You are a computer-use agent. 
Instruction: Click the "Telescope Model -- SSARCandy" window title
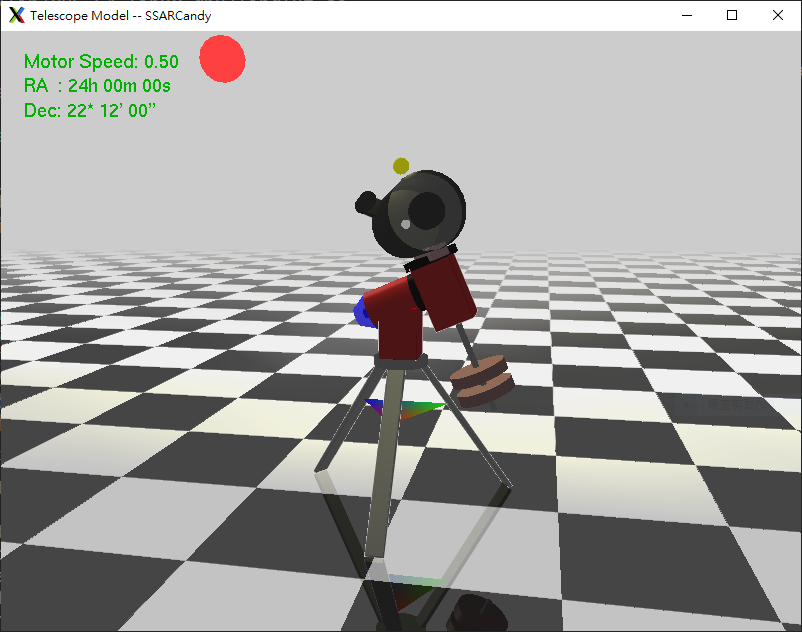pyautogui.click(x=121, y=16)
